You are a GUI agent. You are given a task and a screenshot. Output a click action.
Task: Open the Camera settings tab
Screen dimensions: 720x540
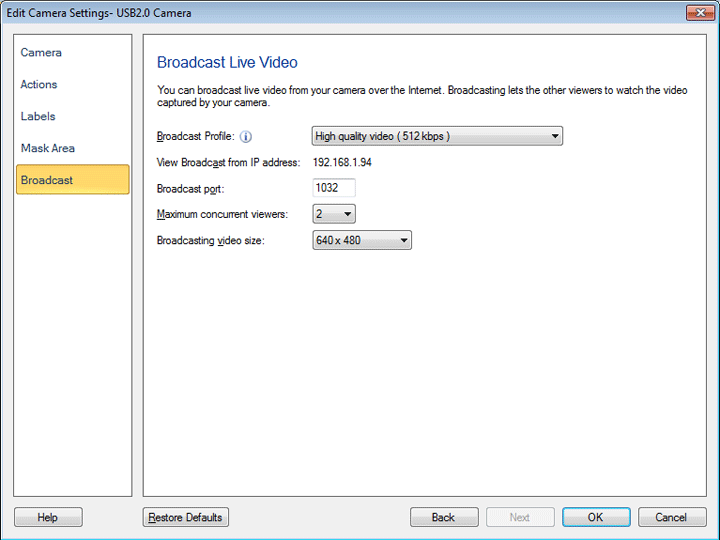[41, 53]
